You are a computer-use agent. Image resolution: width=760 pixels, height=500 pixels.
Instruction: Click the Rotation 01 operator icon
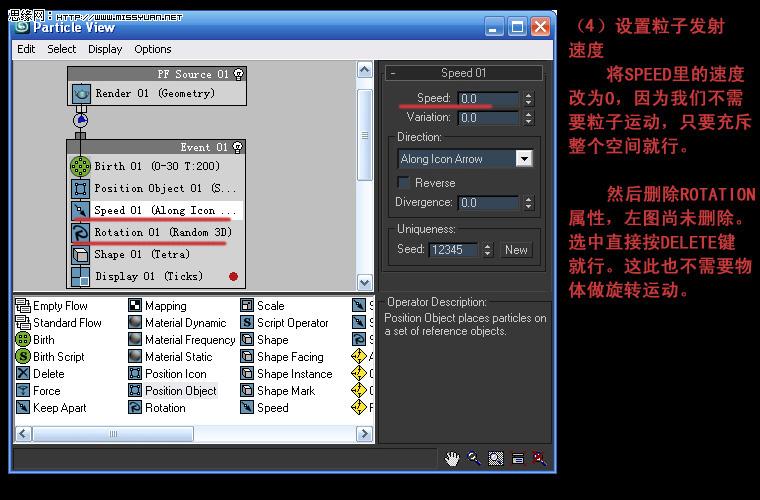coord(80,233)
